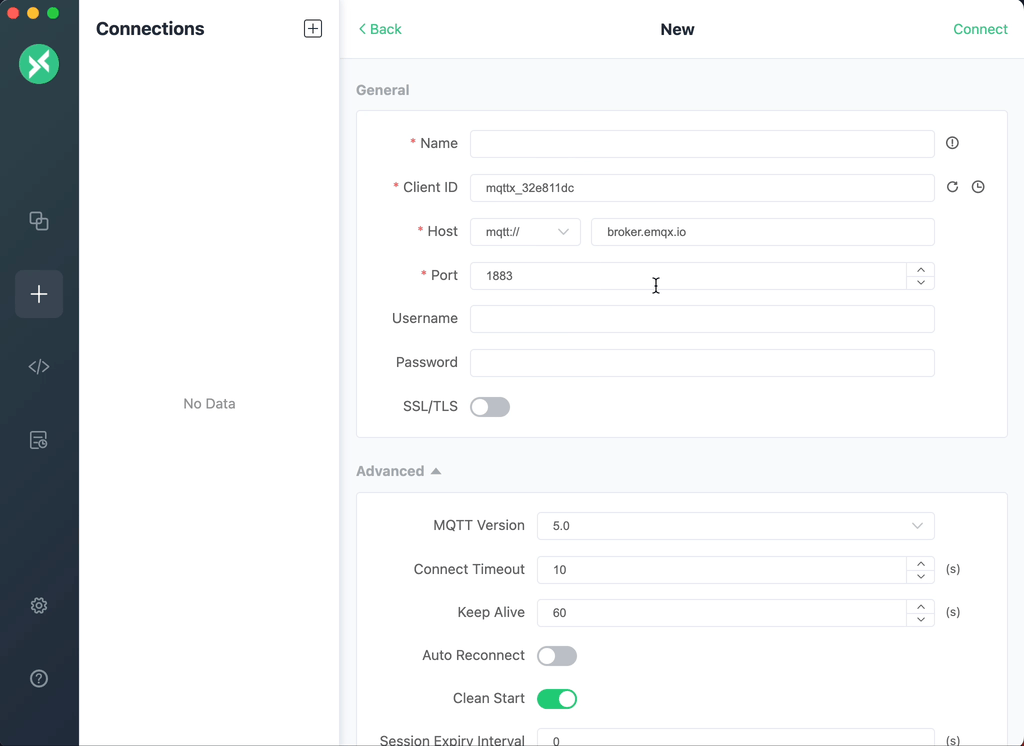Open the MQTT Version dropdown
The image size is (1024, 746).
coord(735,526)
